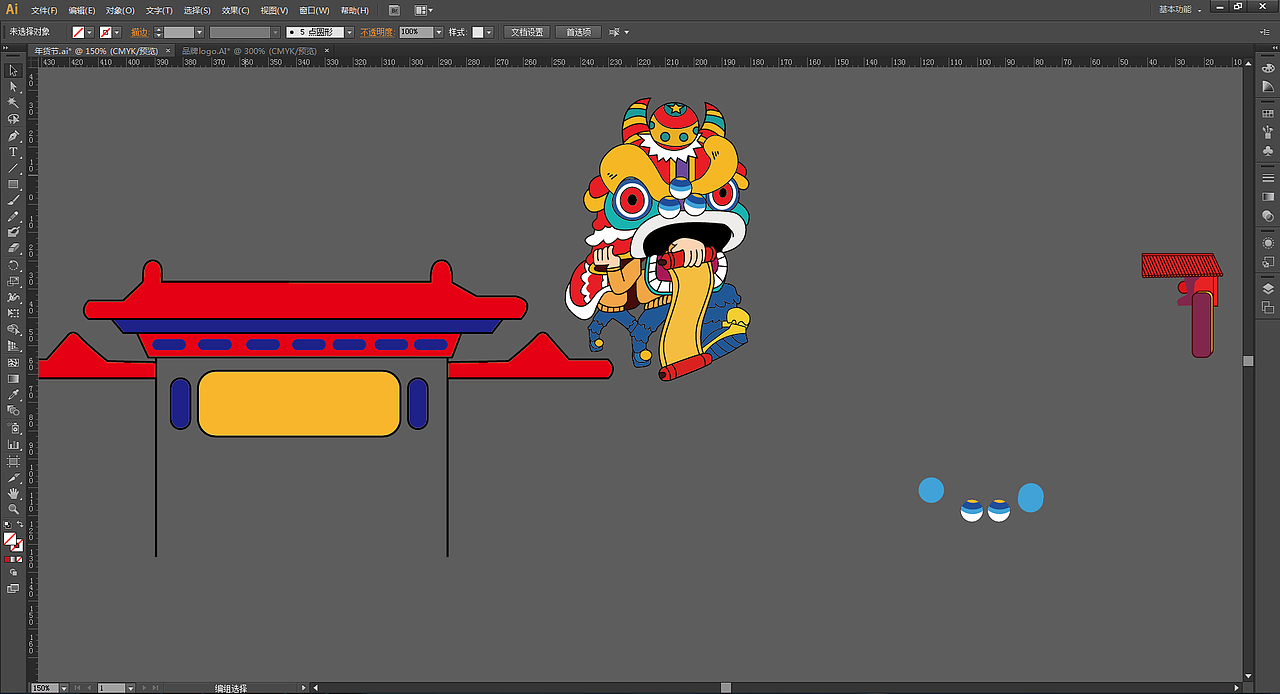1280x694 pixels.
Task: Expand the opacity 100% dropdown
Action: click(x=439, y=32)
